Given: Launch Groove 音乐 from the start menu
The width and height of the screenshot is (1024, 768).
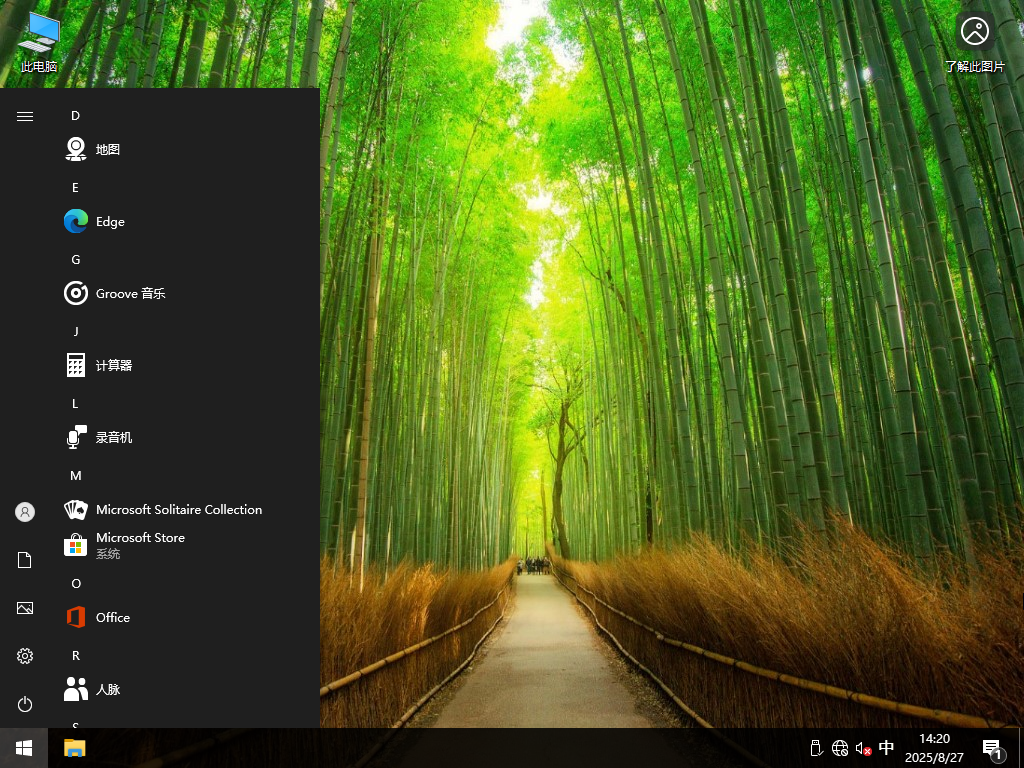Looking at the screenshot, I should (128, 293).
